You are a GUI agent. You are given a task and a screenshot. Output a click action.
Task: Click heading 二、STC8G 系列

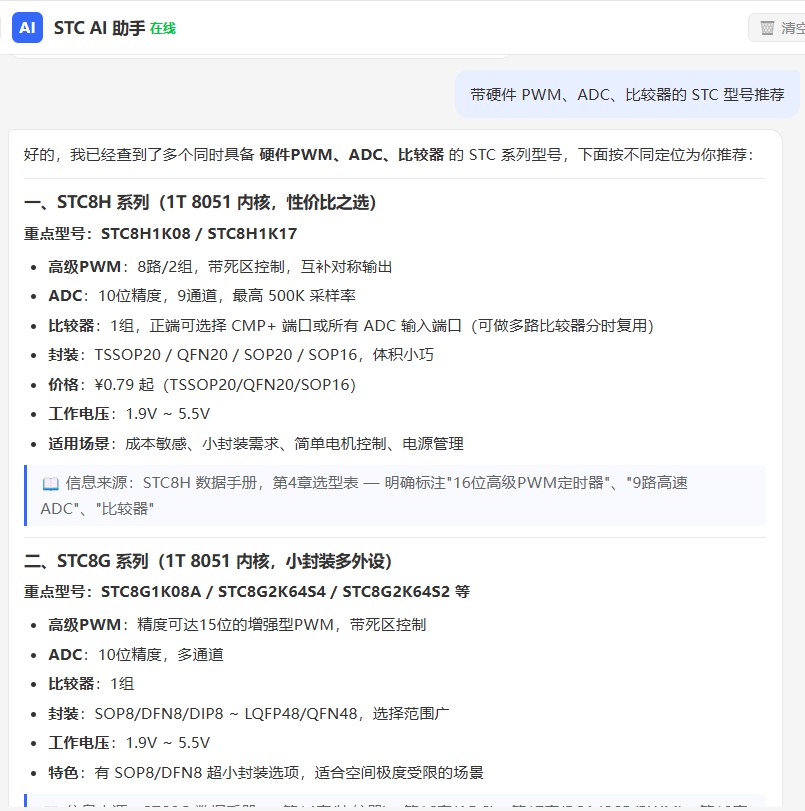[208, 561]
